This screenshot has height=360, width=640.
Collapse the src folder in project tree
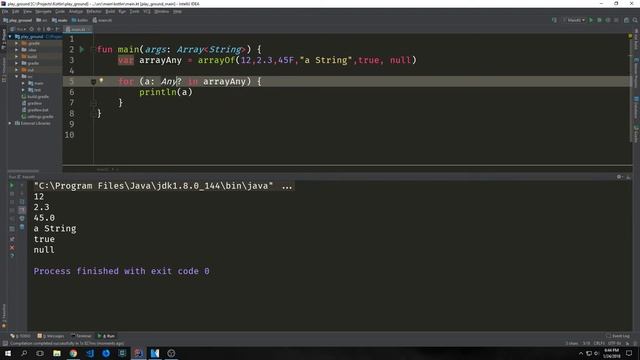pos(17,76)
